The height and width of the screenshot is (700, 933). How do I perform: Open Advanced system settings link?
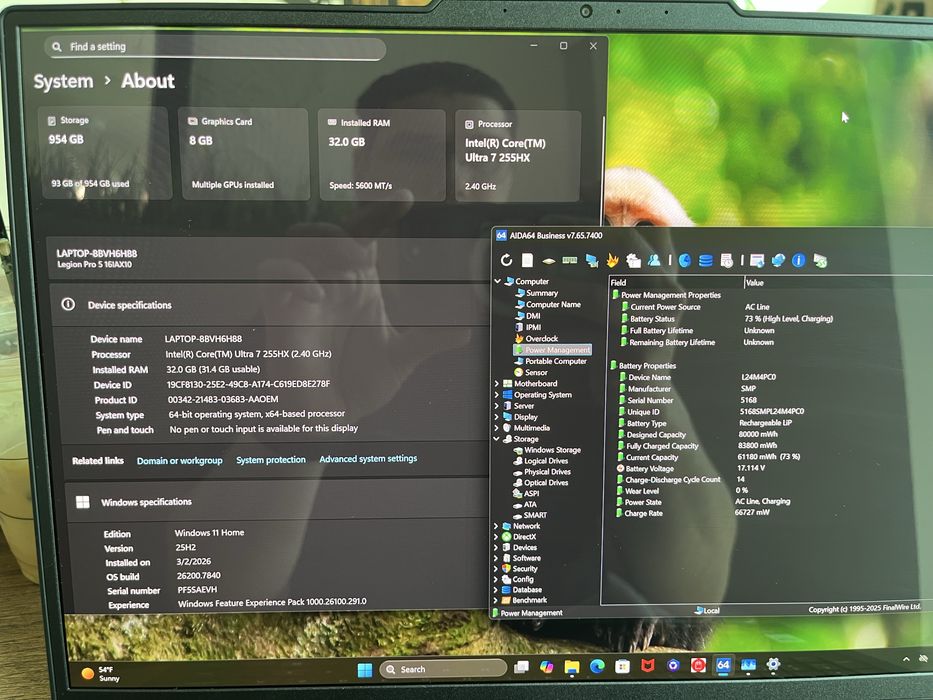coord(368,458)
